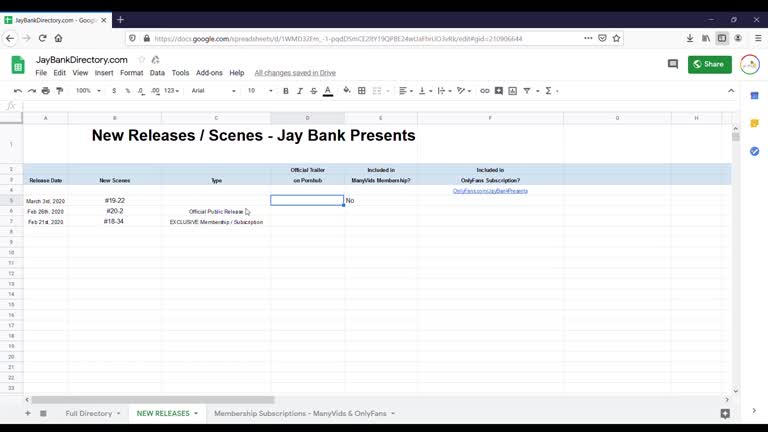
Task: Open comment history icon
Action: (x=673, y=64)
